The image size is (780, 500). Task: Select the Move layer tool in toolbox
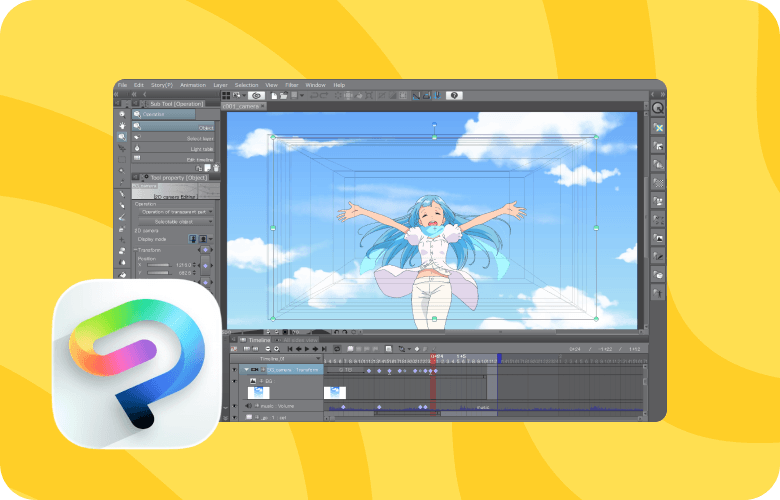pyautogui.click(x=122, y=148)
